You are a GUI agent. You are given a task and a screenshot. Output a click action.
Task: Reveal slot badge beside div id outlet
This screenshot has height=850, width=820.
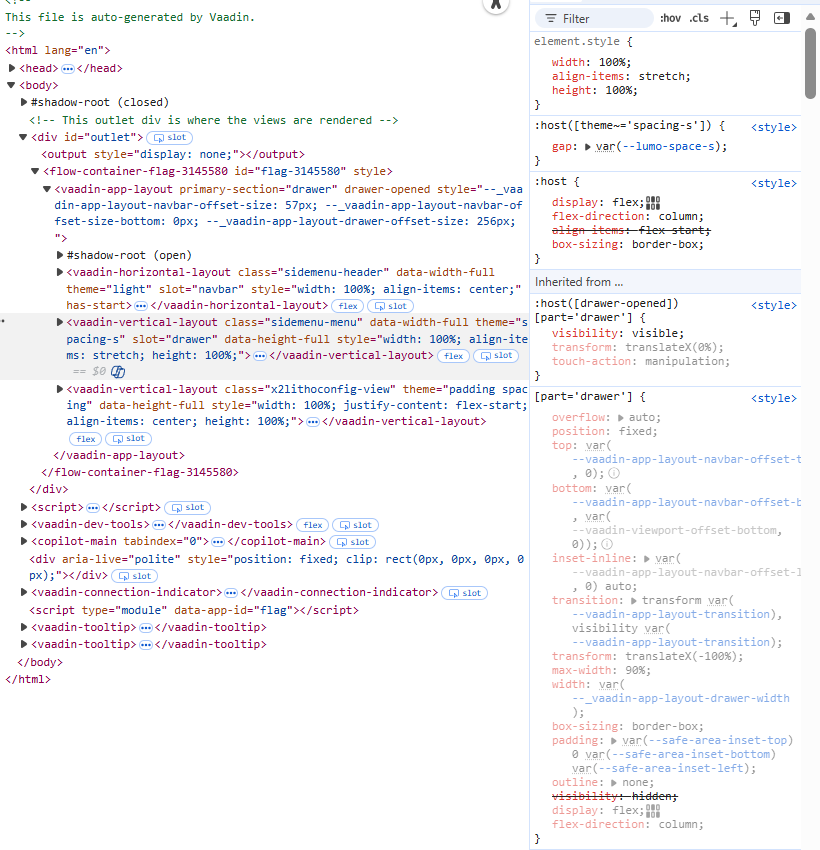[x=169, y=137]
